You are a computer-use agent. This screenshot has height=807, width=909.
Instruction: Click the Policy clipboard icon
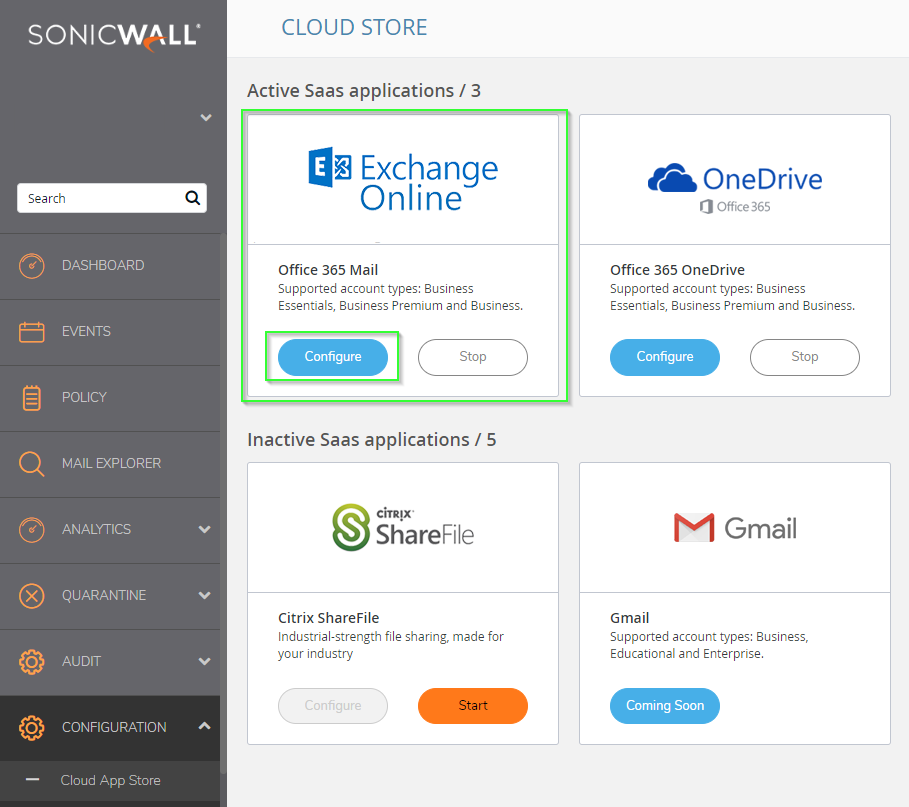31,398
